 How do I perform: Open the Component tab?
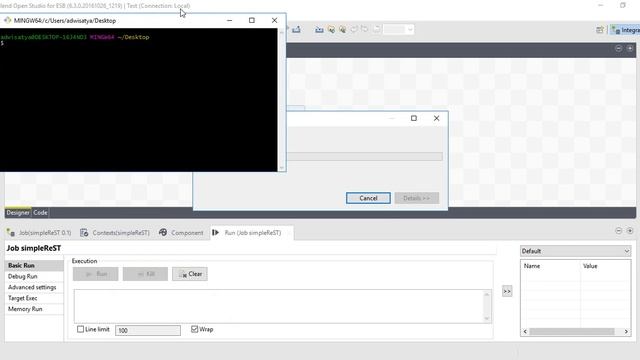point(181,233)
